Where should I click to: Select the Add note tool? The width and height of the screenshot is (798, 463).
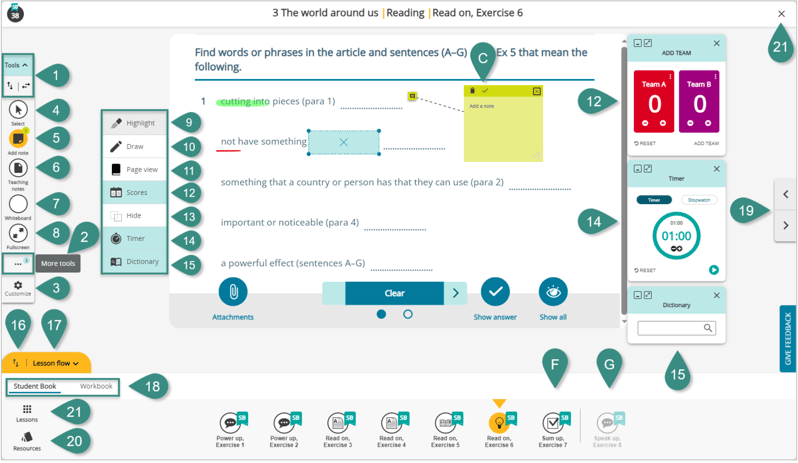click(x=18, y=139)
